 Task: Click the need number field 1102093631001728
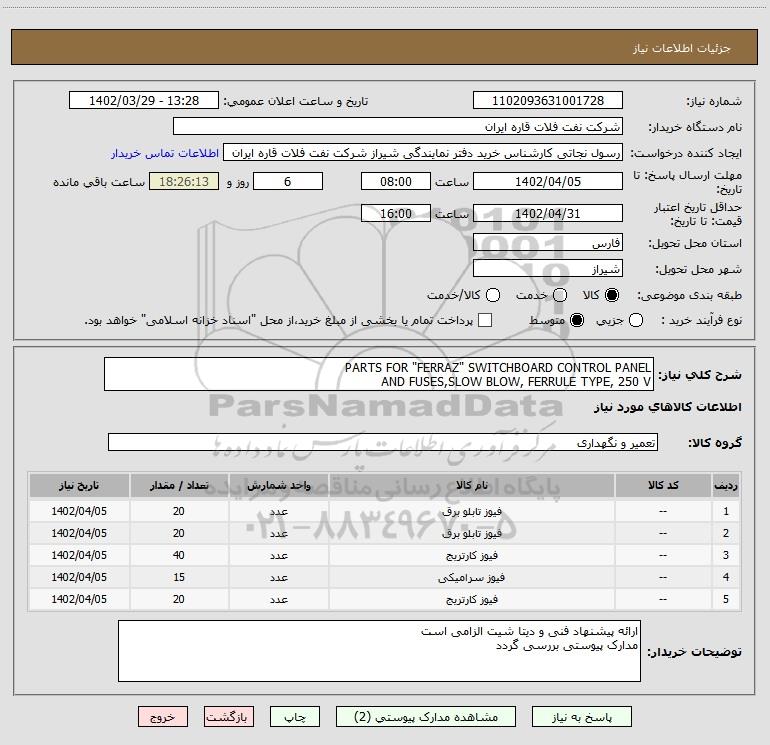548,101
